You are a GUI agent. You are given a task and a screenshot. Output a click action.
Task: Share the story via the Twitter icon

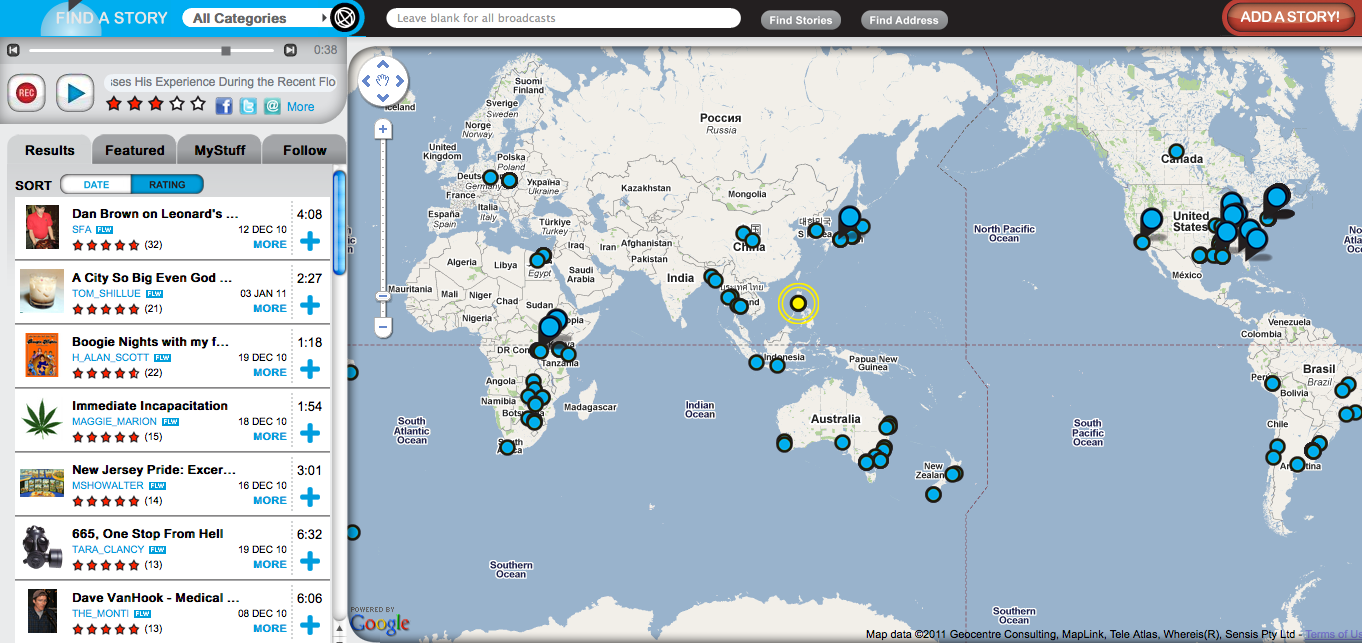(x=248, y=106)
